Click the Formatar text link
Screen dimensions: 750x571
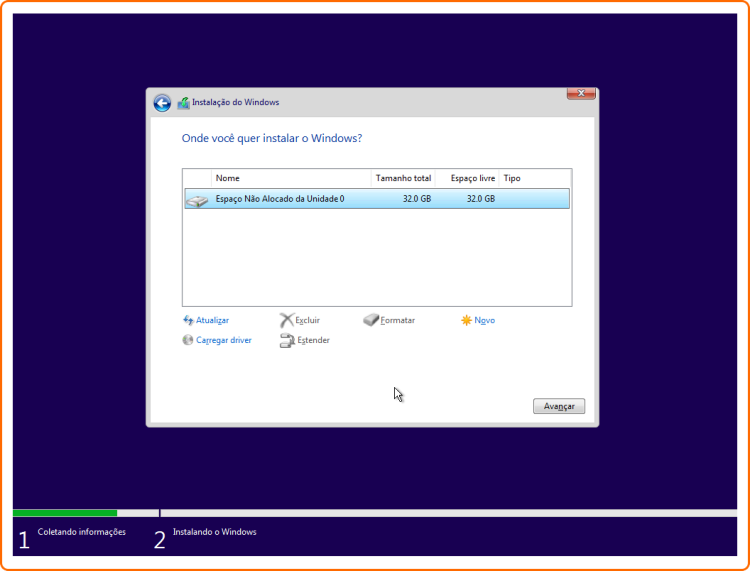point(397,320)
